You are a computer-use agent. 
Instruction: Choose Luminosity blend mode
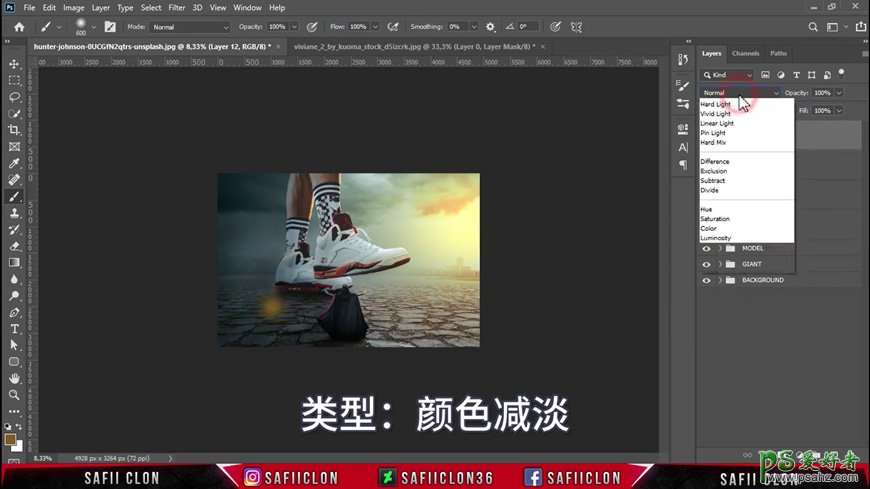715,238
